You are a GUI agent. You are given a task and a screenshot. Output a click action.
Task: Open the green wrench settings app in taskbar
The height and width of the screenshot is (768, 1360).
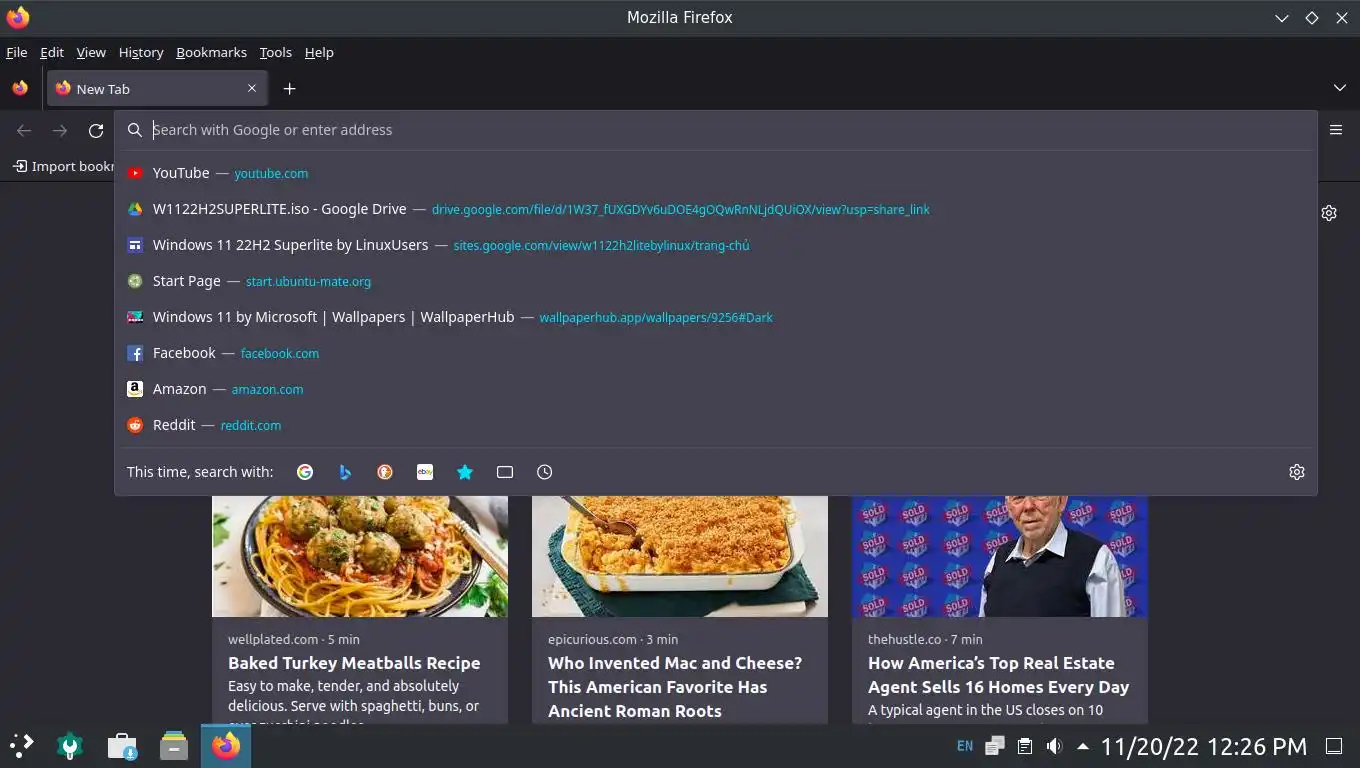pos(70,745)
